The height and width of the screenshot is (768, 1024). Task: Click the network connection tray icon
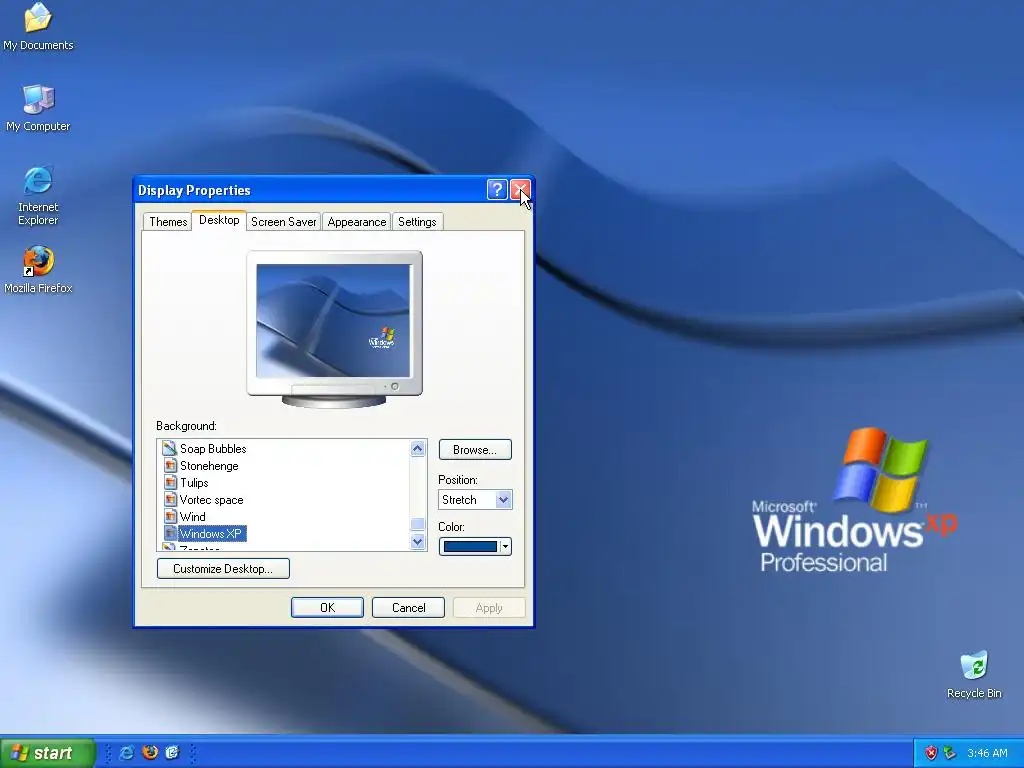tap(949, 753)
